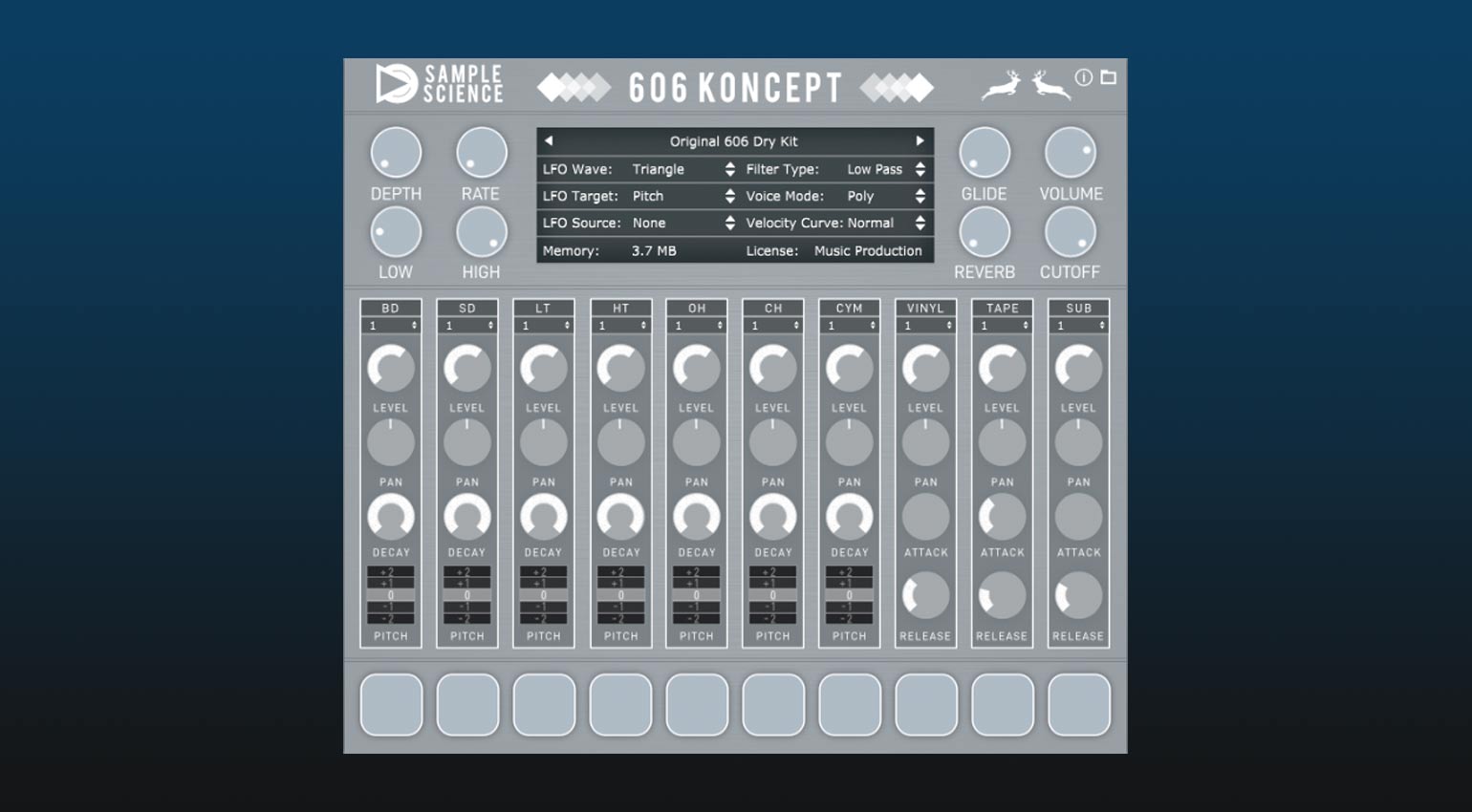Click the 606 KONCEPT title

(735, 88)
